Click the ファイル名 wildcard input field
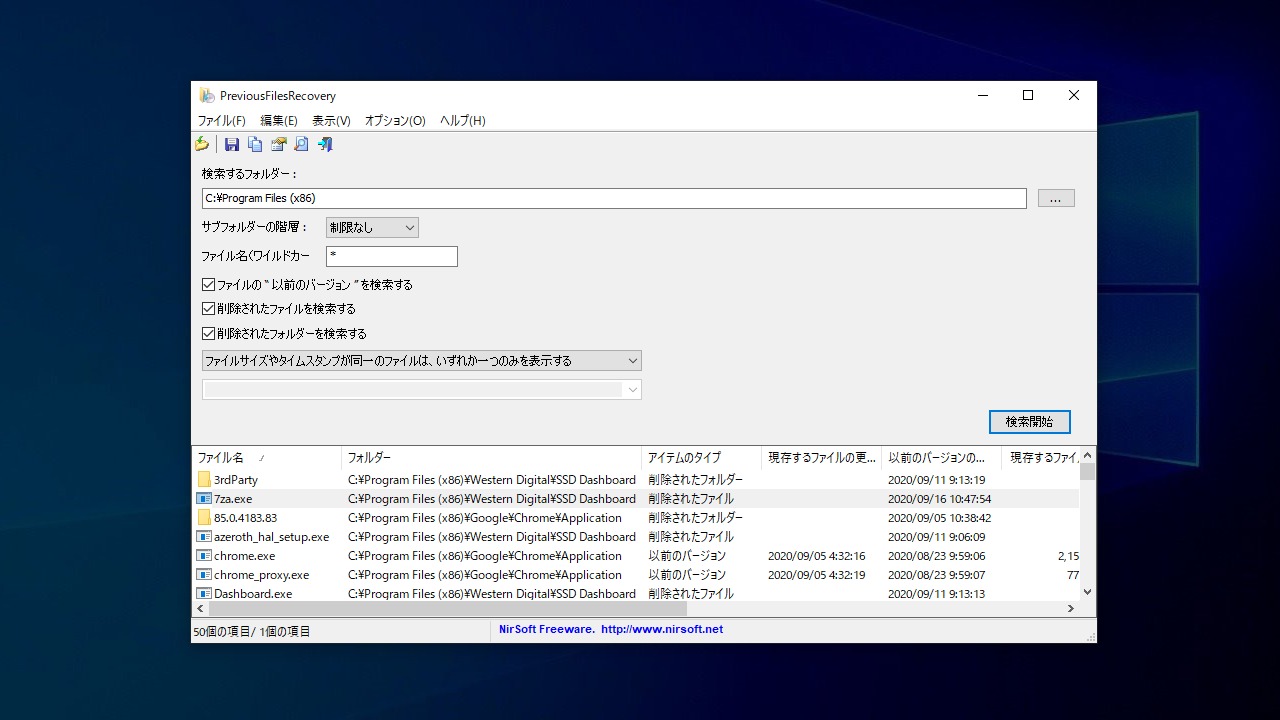1280x720 pixels. pos(392,257)
